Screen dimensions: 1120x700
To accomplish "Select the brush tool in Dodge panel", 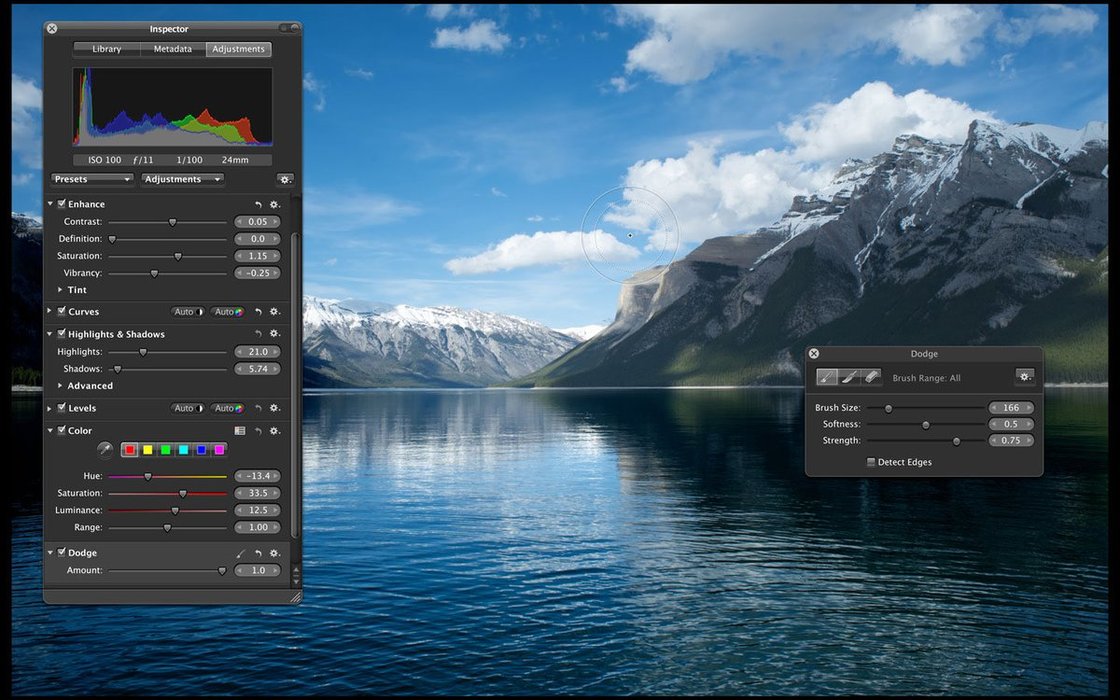I will click(827, 377).
